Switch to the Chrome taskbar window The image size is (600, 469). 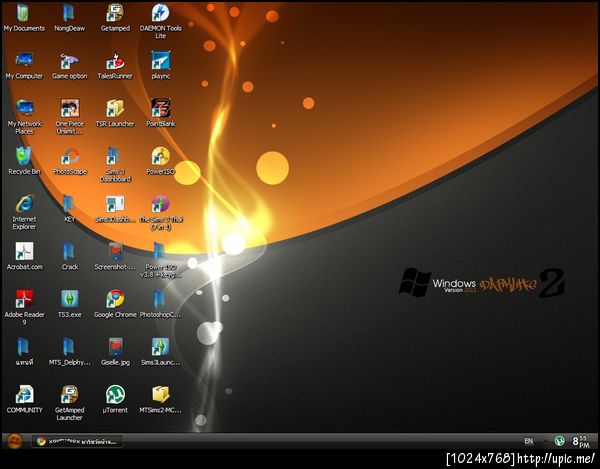(x=77, y=441)
